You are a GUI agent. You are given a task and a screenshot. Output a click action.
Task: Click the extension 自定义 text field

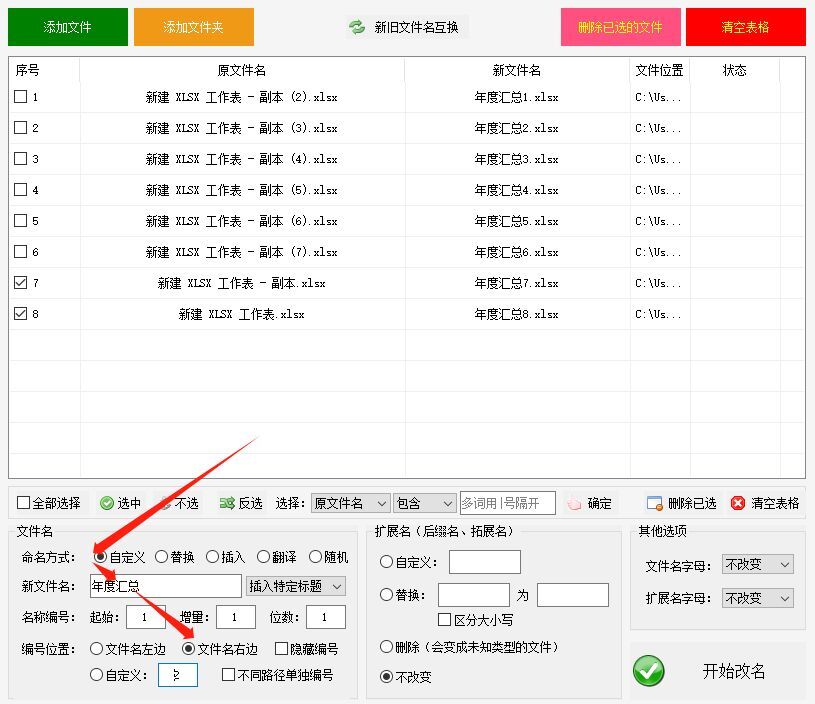pos(484,562)
